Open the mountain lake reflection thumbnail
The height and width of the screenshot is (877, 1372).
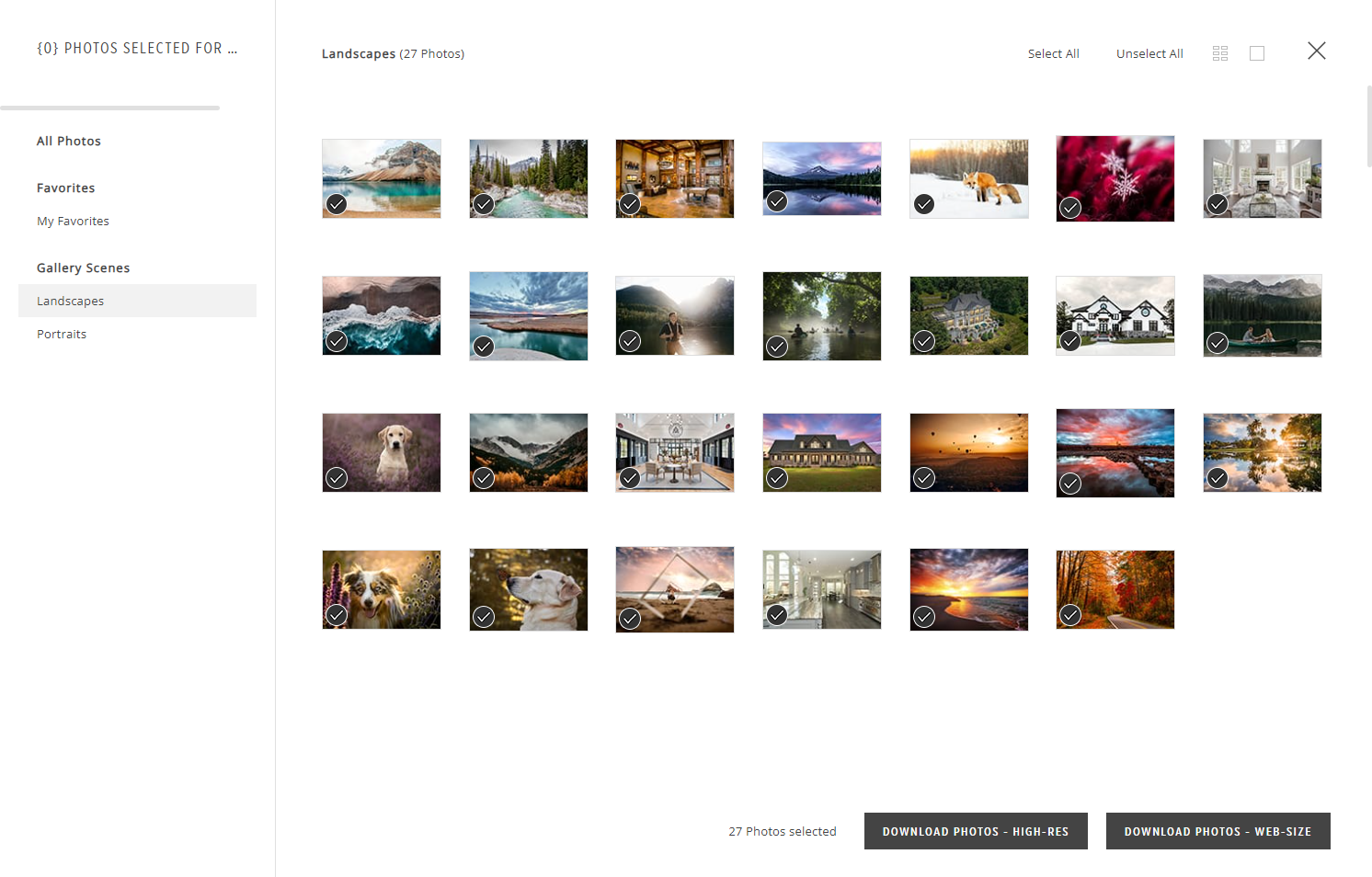pyautogui.click(x=822, y=178)
